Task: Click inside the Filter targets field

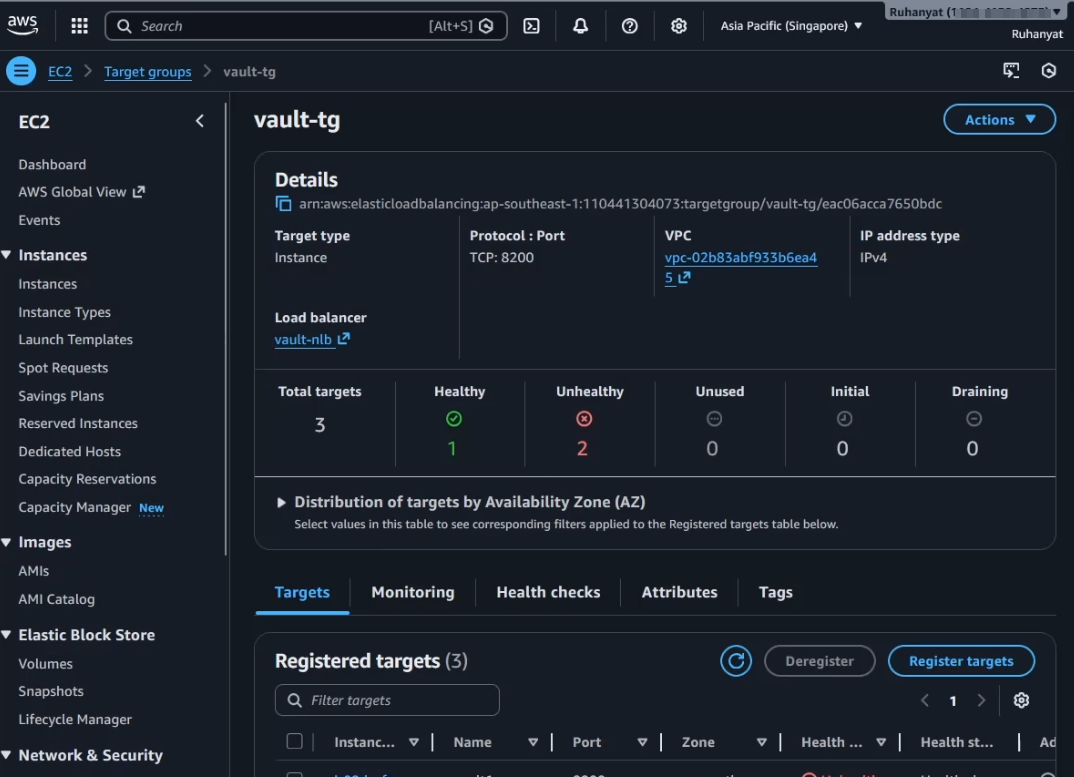Action: [x=387, y=700]
